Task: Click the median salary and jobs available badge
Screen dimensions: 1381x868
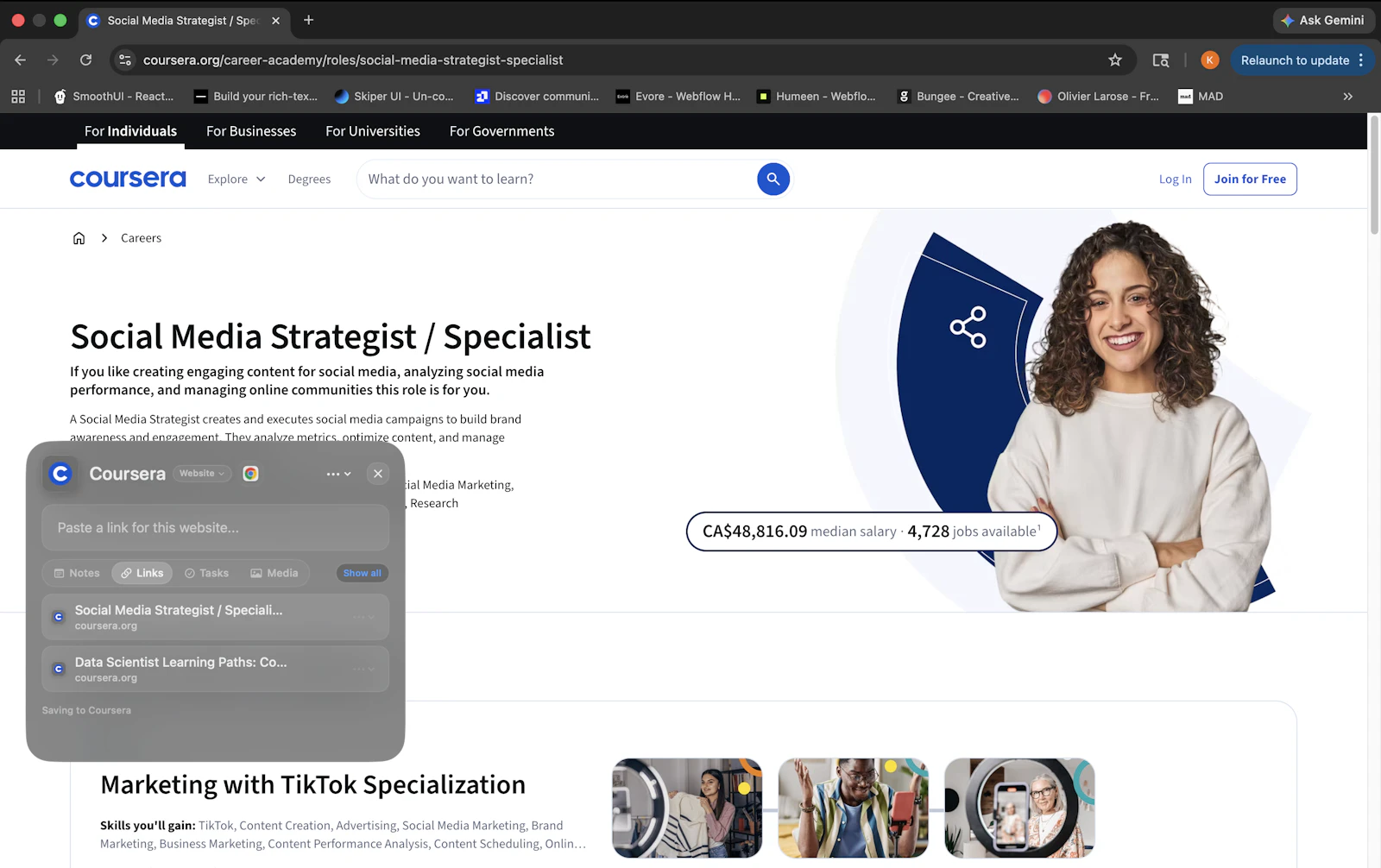Action: [x=872, y=531]
